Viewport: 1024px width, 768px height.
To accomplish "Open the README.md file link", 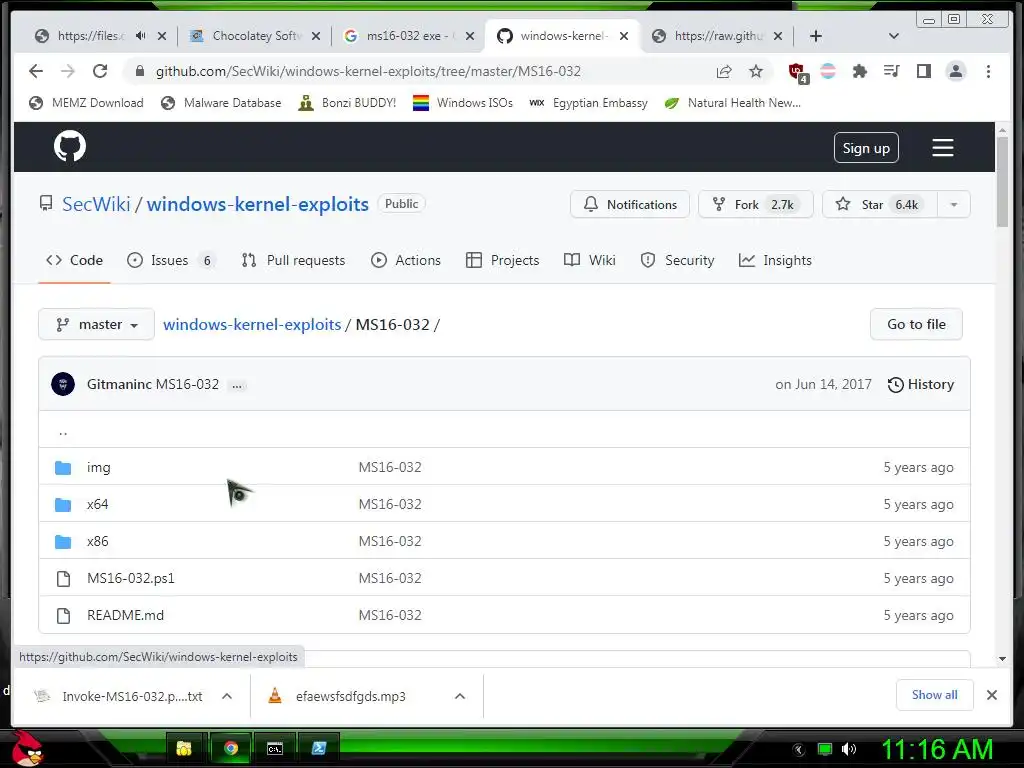I will tap(125, 615).
